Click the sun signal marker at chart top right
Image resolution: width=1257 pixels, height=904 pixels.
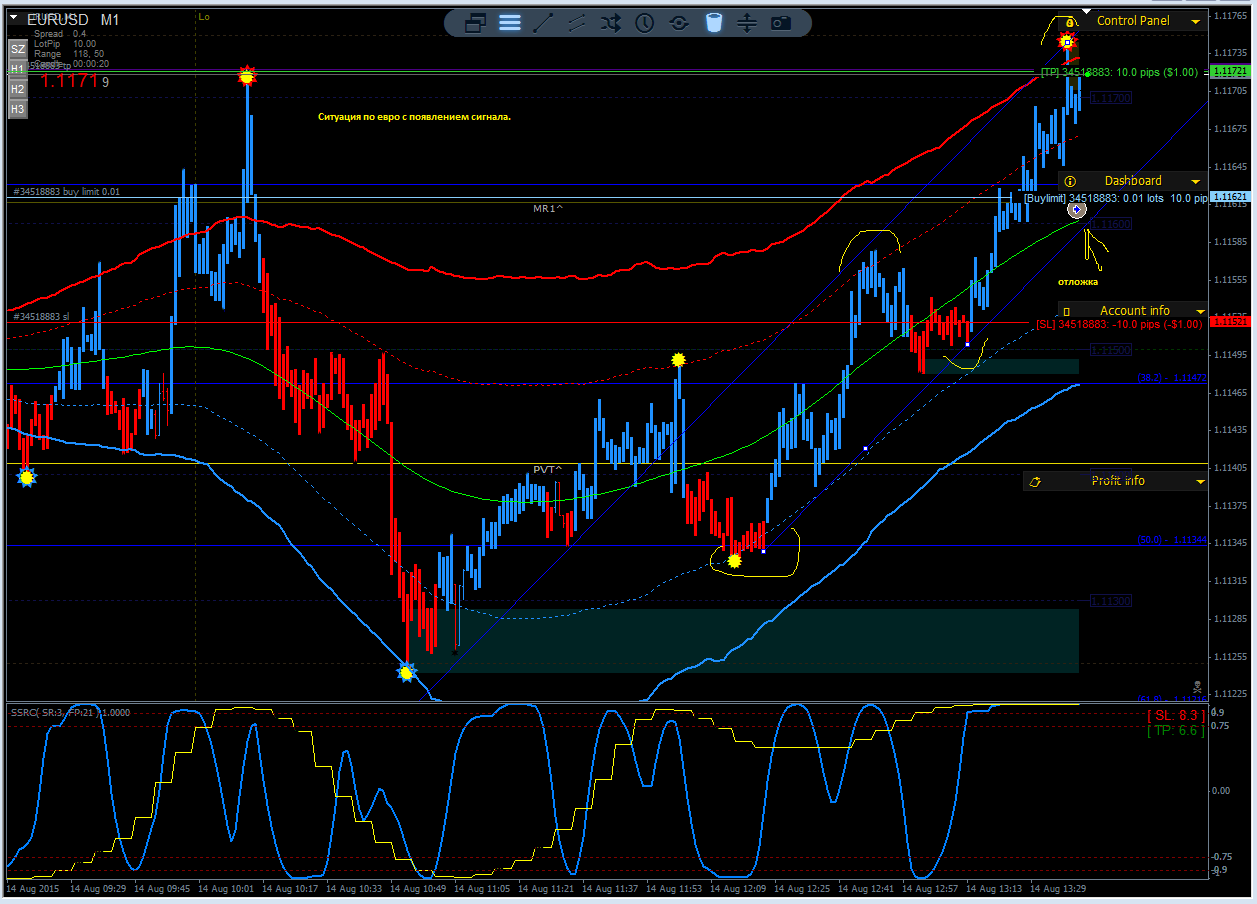[x=1067, y=42]
